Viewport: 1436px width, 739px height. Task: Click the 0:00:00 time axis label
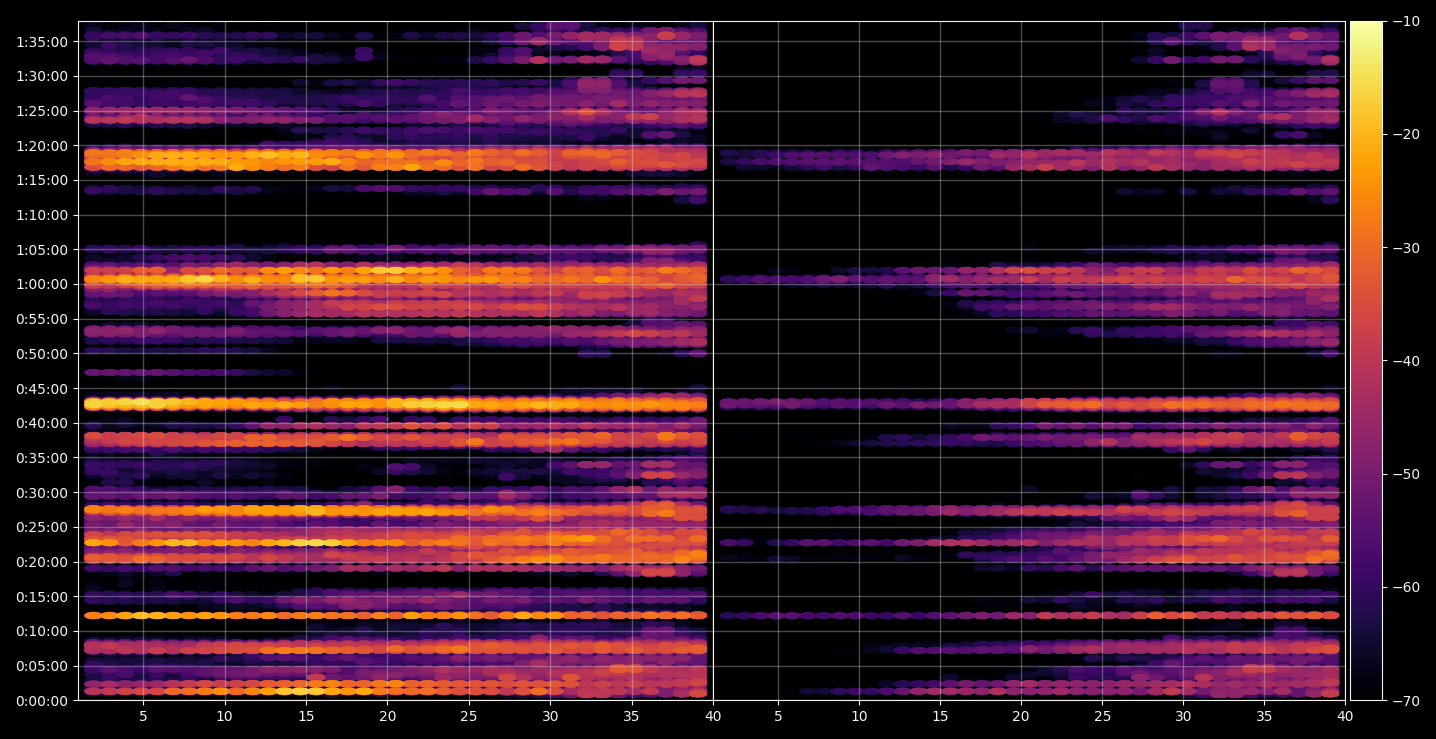(42, 700)
